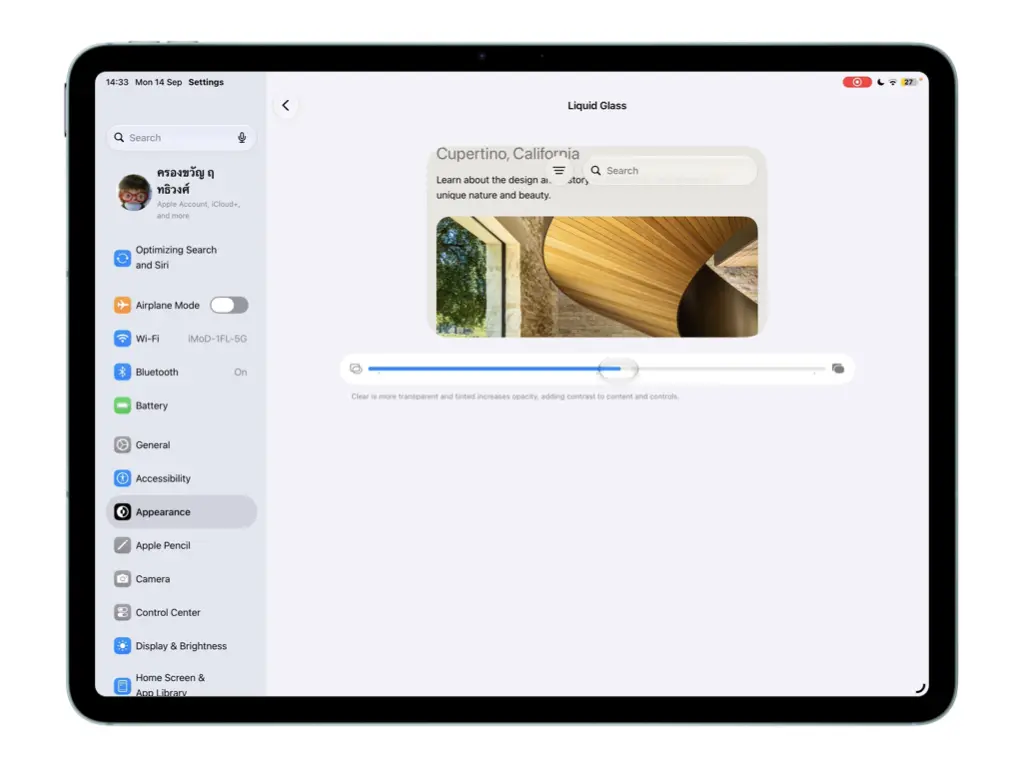Screen dimensions: 1024x768
Task: Click the clear glass icon left of slider
Action: [x=356, y=369]
